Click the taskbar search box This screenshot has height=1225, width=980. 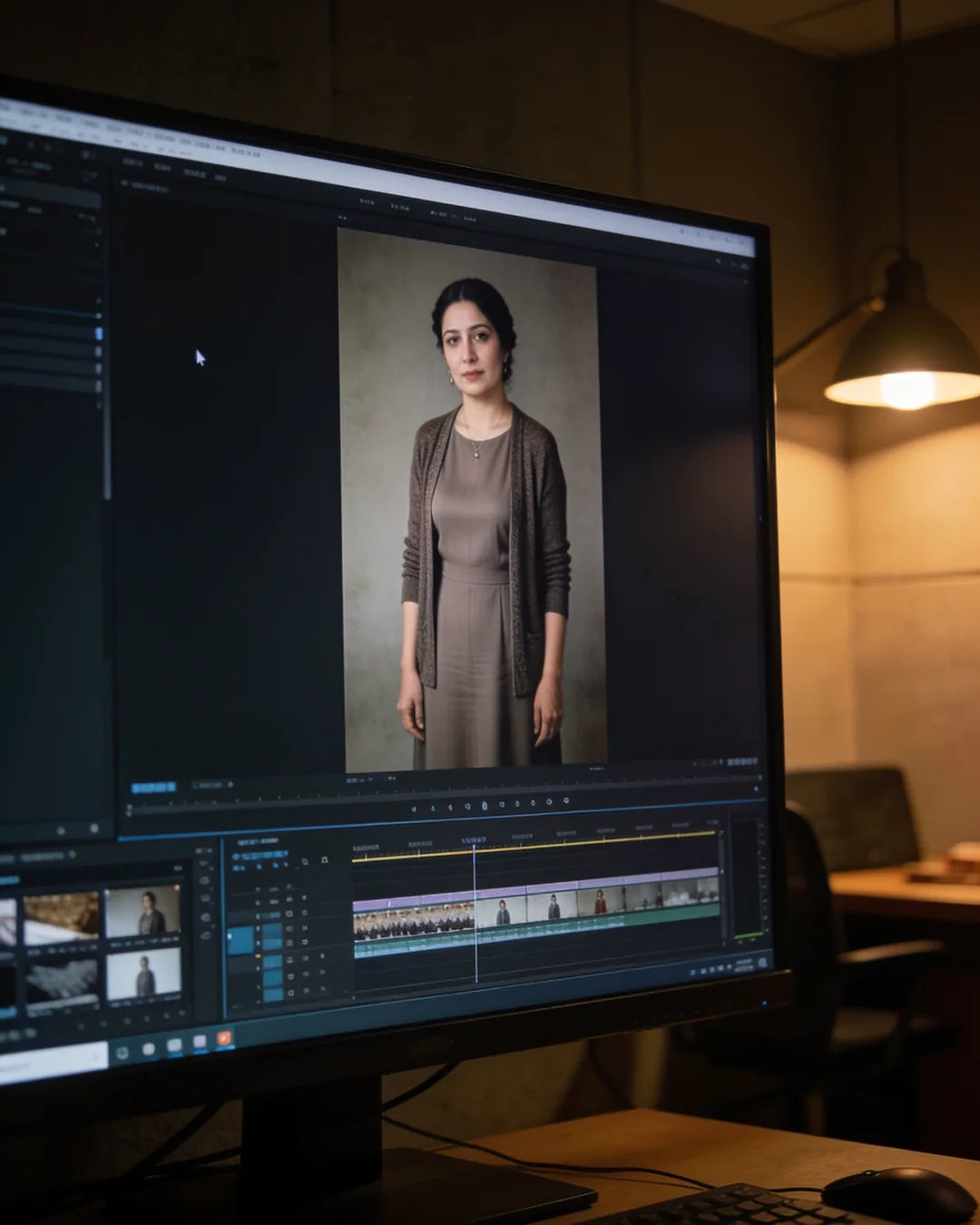(x=53, y=1062)
